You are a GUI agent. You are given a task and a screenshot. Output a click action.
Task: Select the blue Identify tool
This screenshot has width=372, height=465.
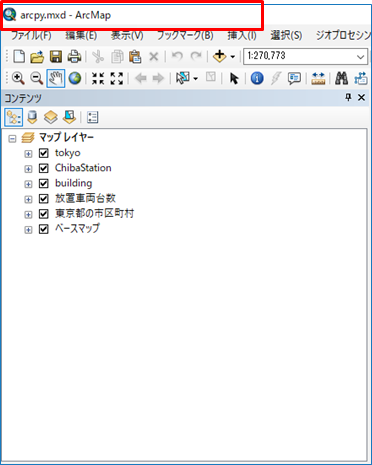(x=257, y=78)
